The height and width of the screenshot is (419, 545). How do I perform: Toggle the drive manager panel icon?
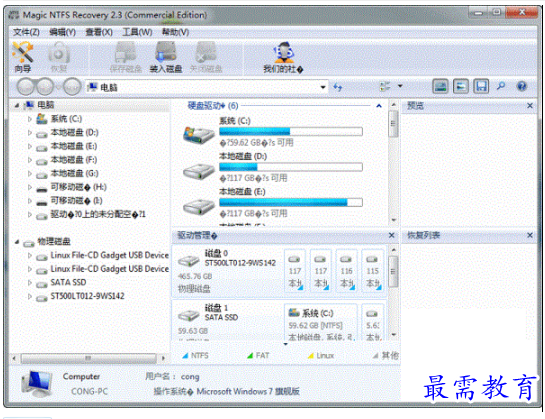pyautogui.click(x=440, y=86)
